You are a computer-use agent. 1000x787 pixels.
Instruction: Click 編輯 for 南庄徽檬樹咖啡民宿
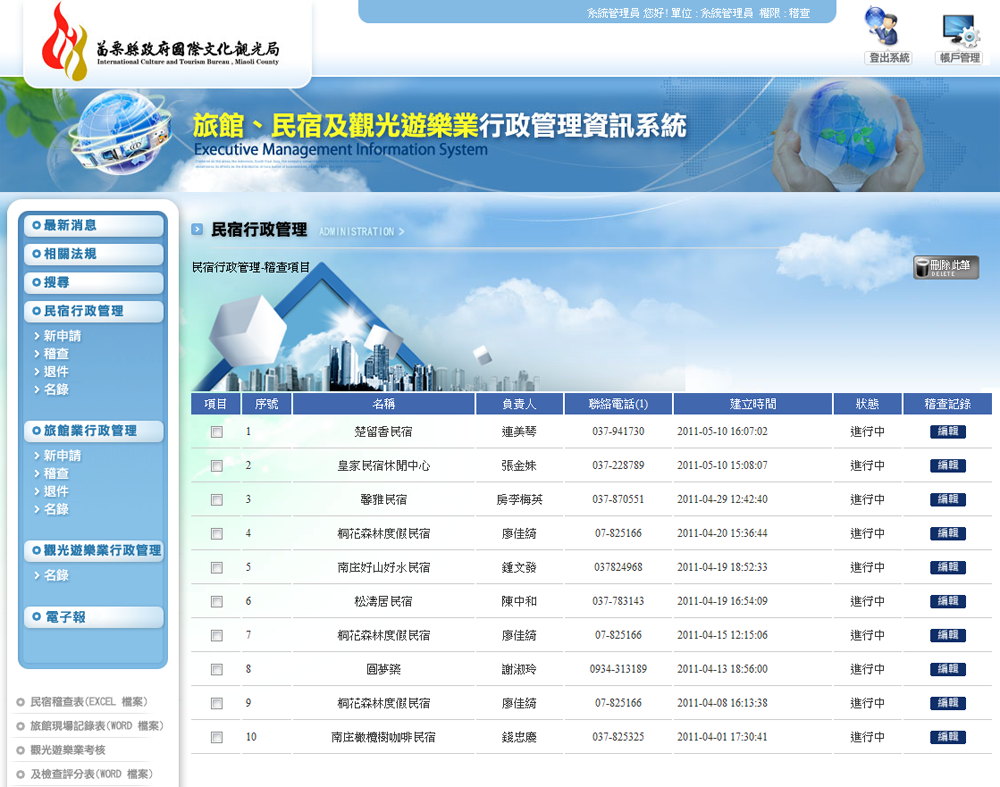947,737
